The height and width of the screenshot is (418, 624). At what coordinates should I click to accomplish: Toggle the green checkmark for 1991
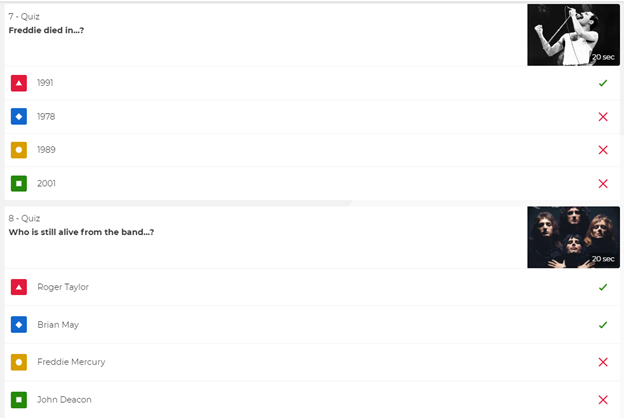point(603,83)
